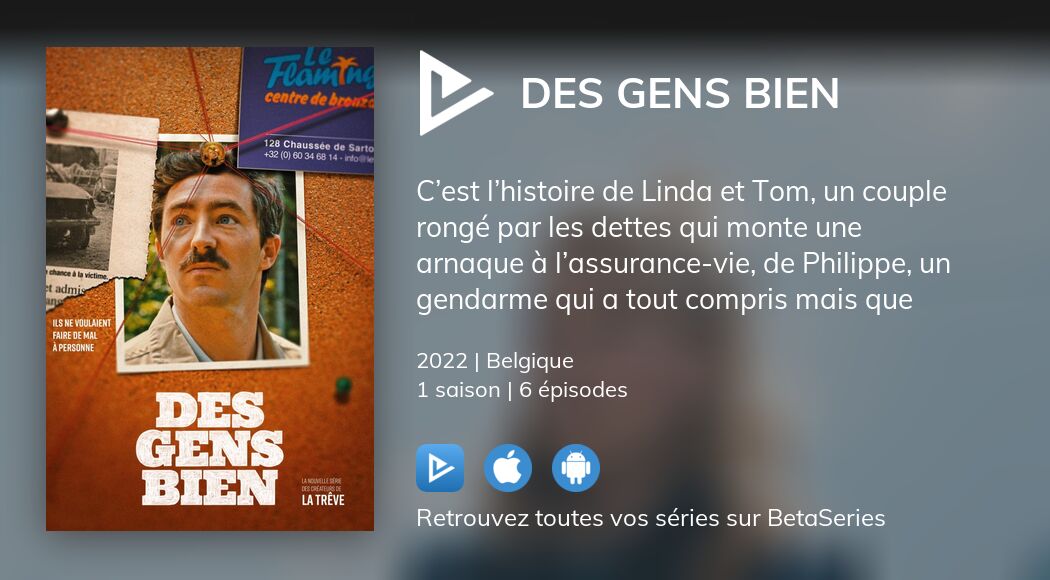Click the 'Ils ne voulaient faire de mal' tagline
The width and height of the screenshot is (1050, 580).
tap(82, 335)
